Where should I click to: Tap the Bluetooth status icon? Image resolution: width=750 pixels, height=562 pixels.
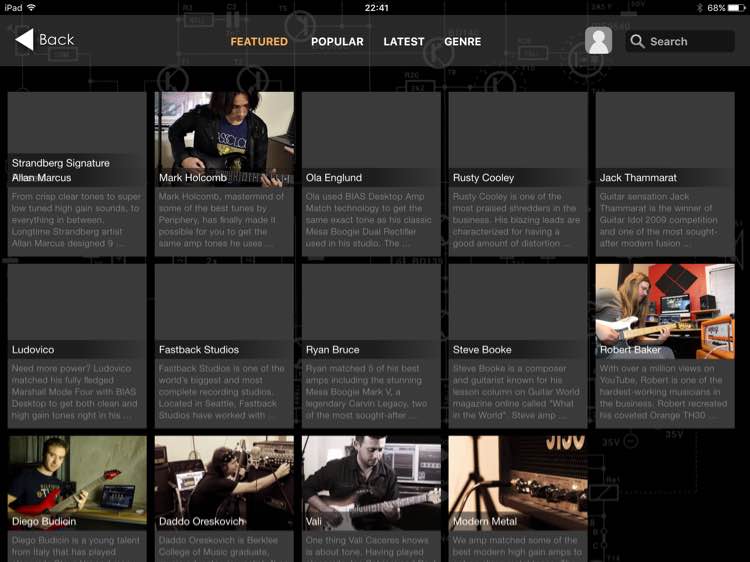point(699,8)
